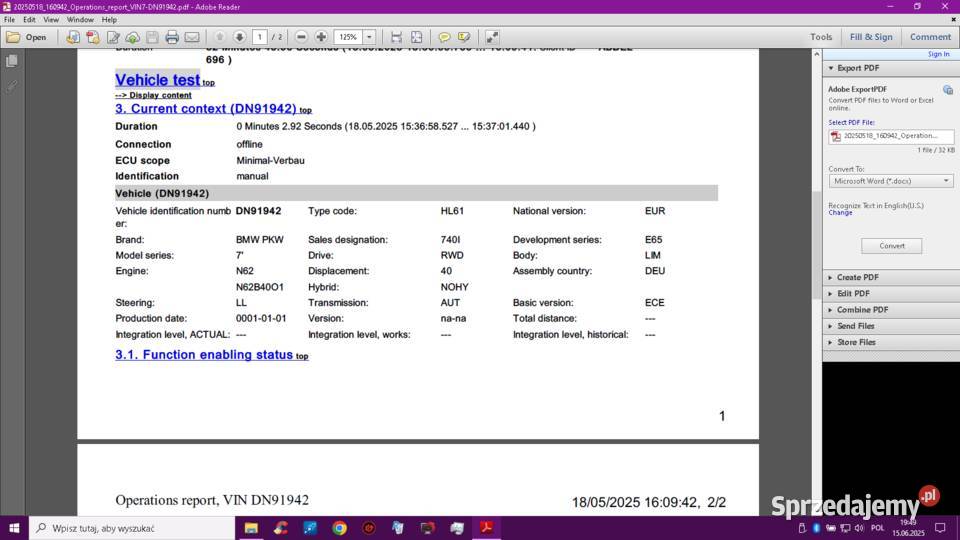Viewport: 960px width, 540px height.
Task: Click the fit one full page icon
Action: click(416, 37)
